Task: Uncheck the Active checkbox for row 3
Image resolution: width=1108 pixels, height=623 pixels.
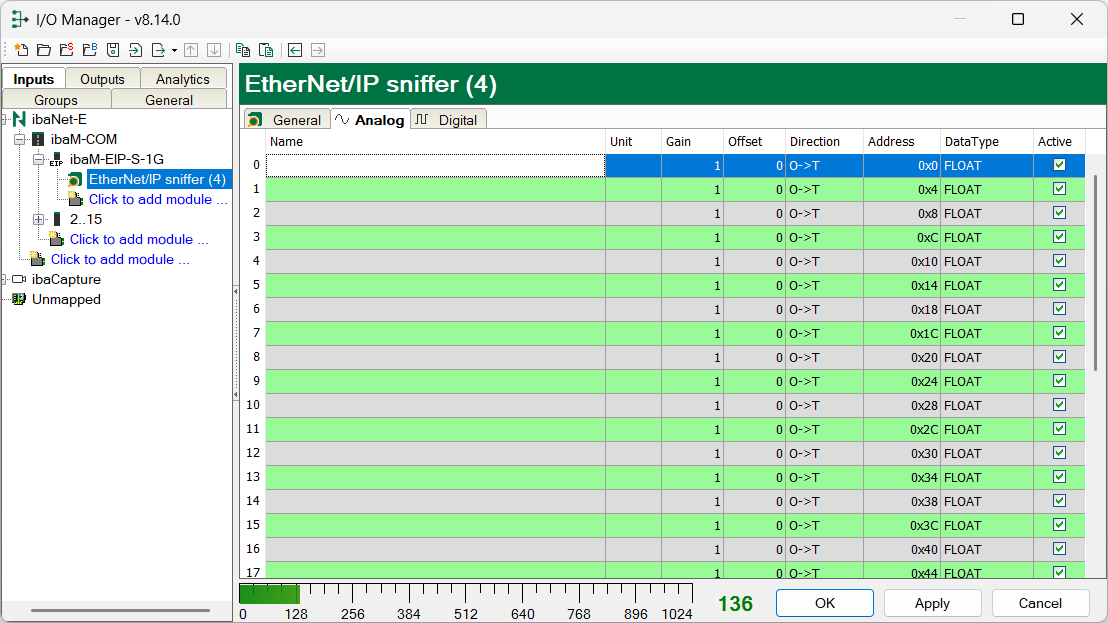Action: pos(1059,237)
